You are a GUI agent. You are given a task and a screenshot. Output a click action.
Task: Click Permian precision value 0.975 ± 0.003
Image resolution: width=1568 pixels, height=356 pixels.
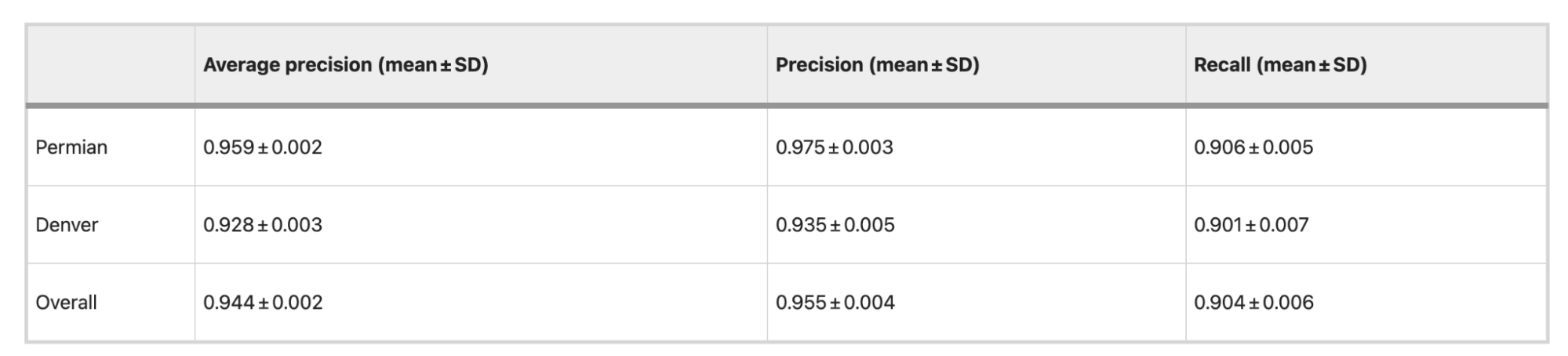point(835,147)
